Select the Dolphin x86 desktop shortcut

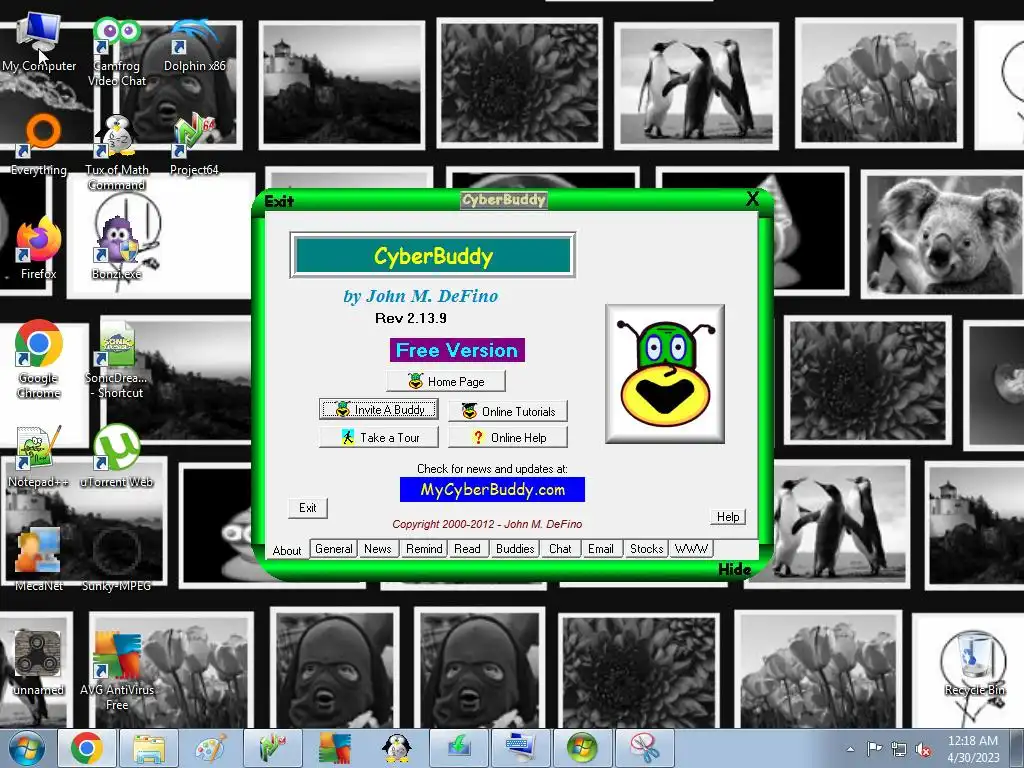click(194, 44)
